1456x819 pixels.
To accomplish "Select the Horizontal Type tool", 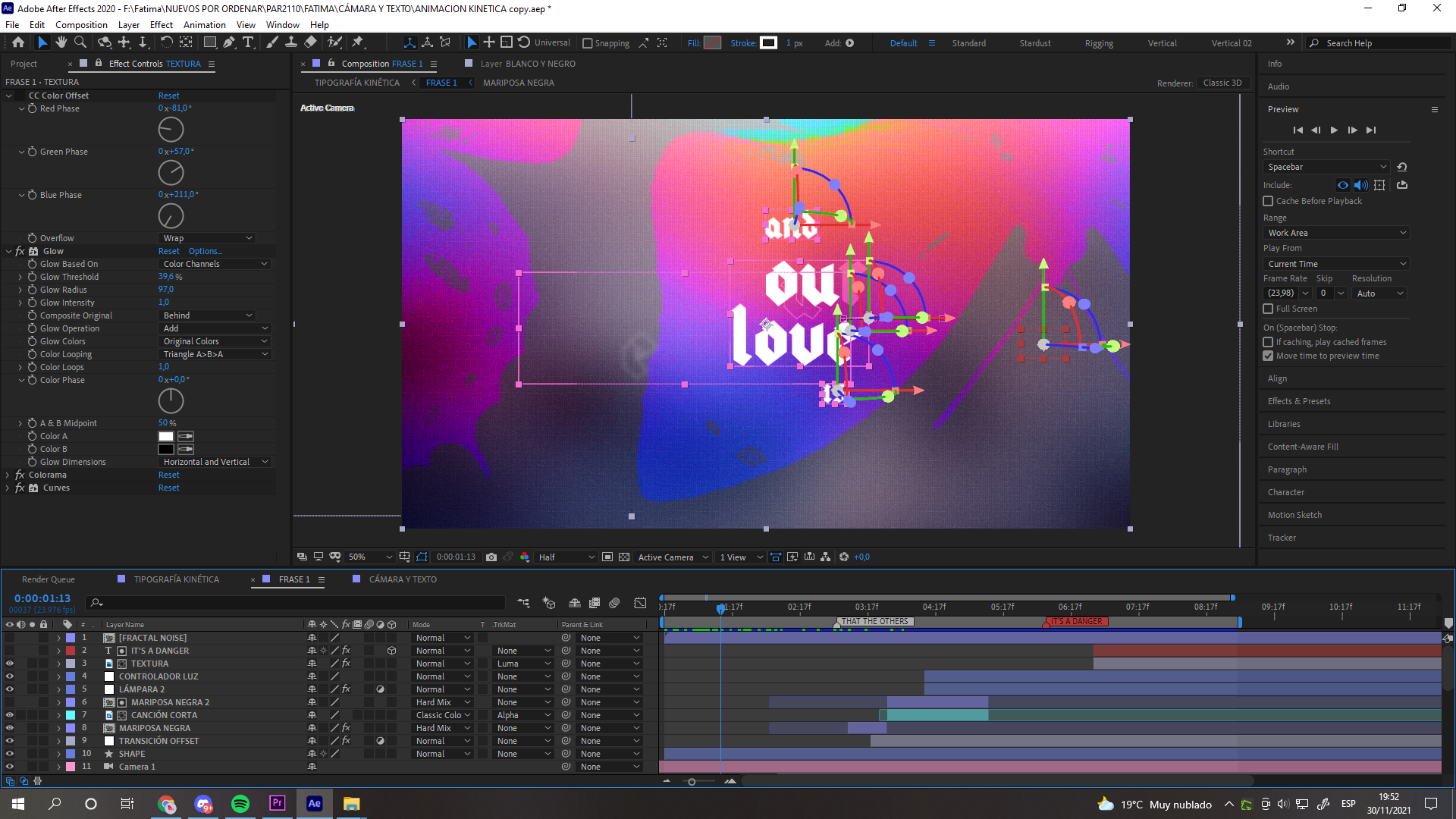I will (248, 42).
